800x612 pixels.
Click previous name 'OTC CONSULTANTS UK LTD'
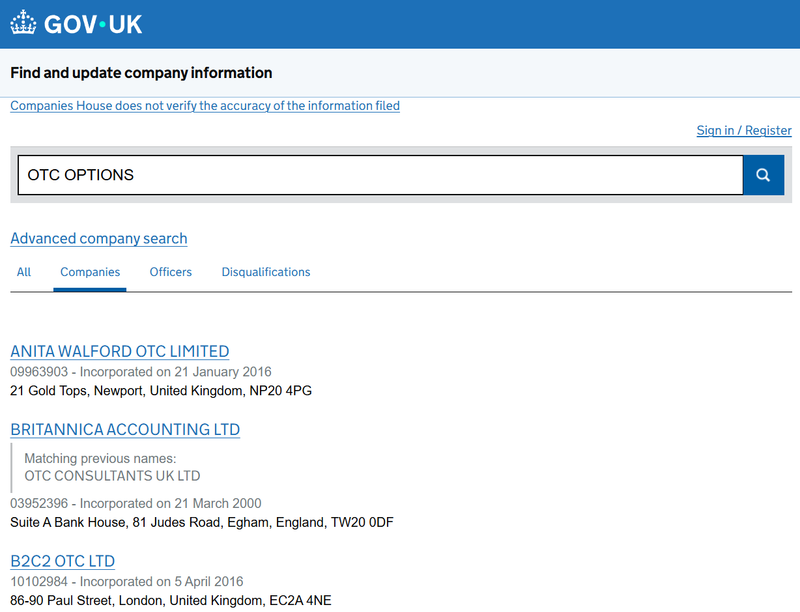(x=112, y=476)
